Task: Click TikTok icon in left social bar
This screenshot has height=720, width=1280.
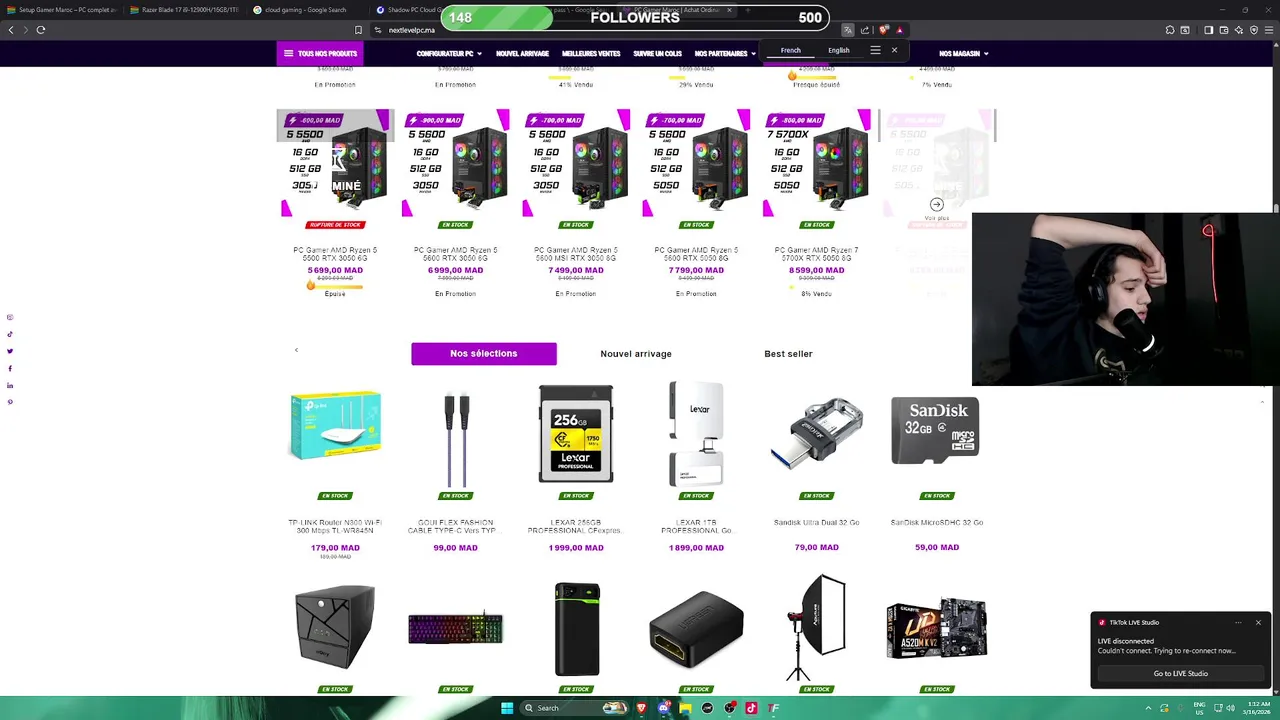Action: point(10,334)
